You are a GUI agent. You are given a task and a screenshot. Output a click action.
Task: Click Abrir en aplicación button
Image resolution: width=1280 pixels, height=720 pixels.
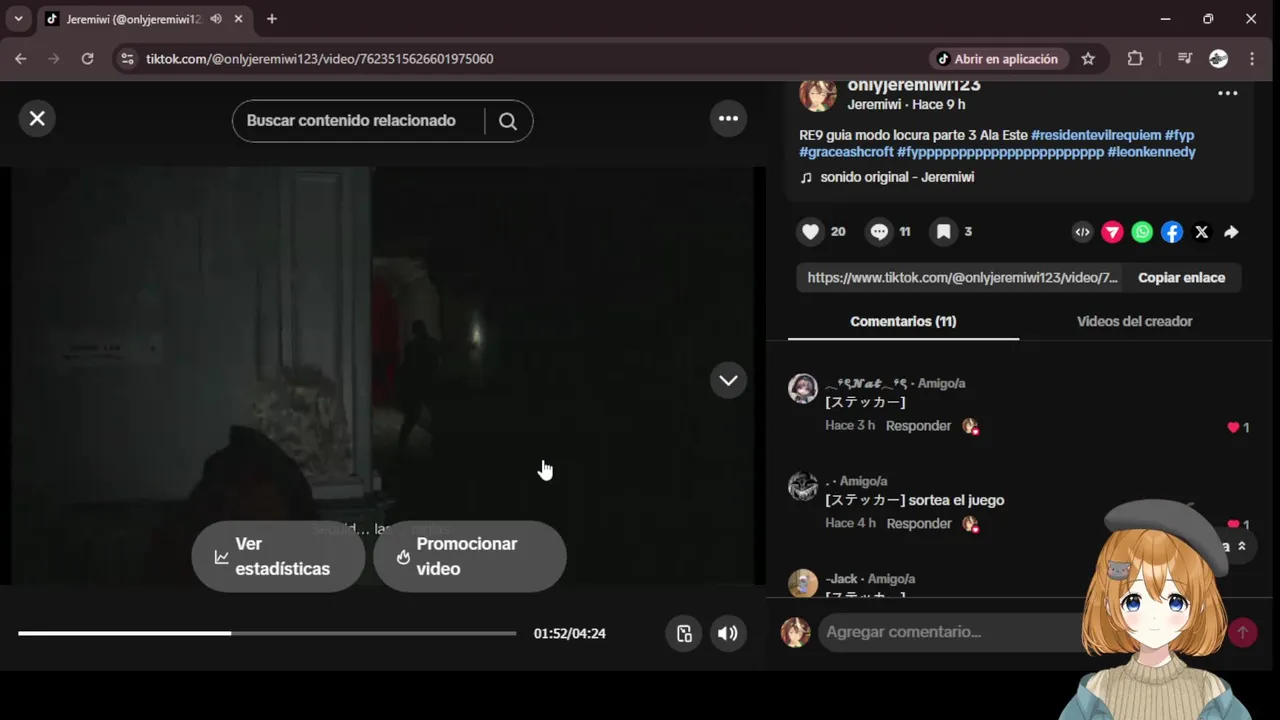(997, 59)
